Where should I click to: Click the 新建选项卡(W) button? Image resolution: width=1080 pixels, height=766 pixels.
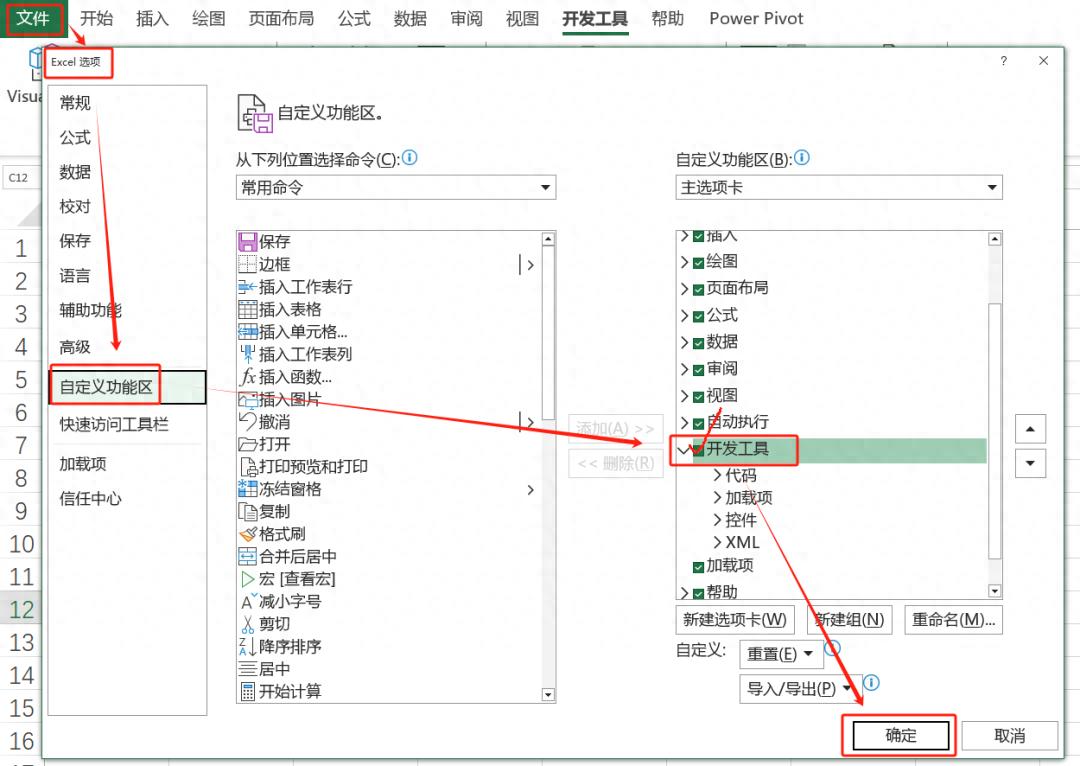coord(735,620)
